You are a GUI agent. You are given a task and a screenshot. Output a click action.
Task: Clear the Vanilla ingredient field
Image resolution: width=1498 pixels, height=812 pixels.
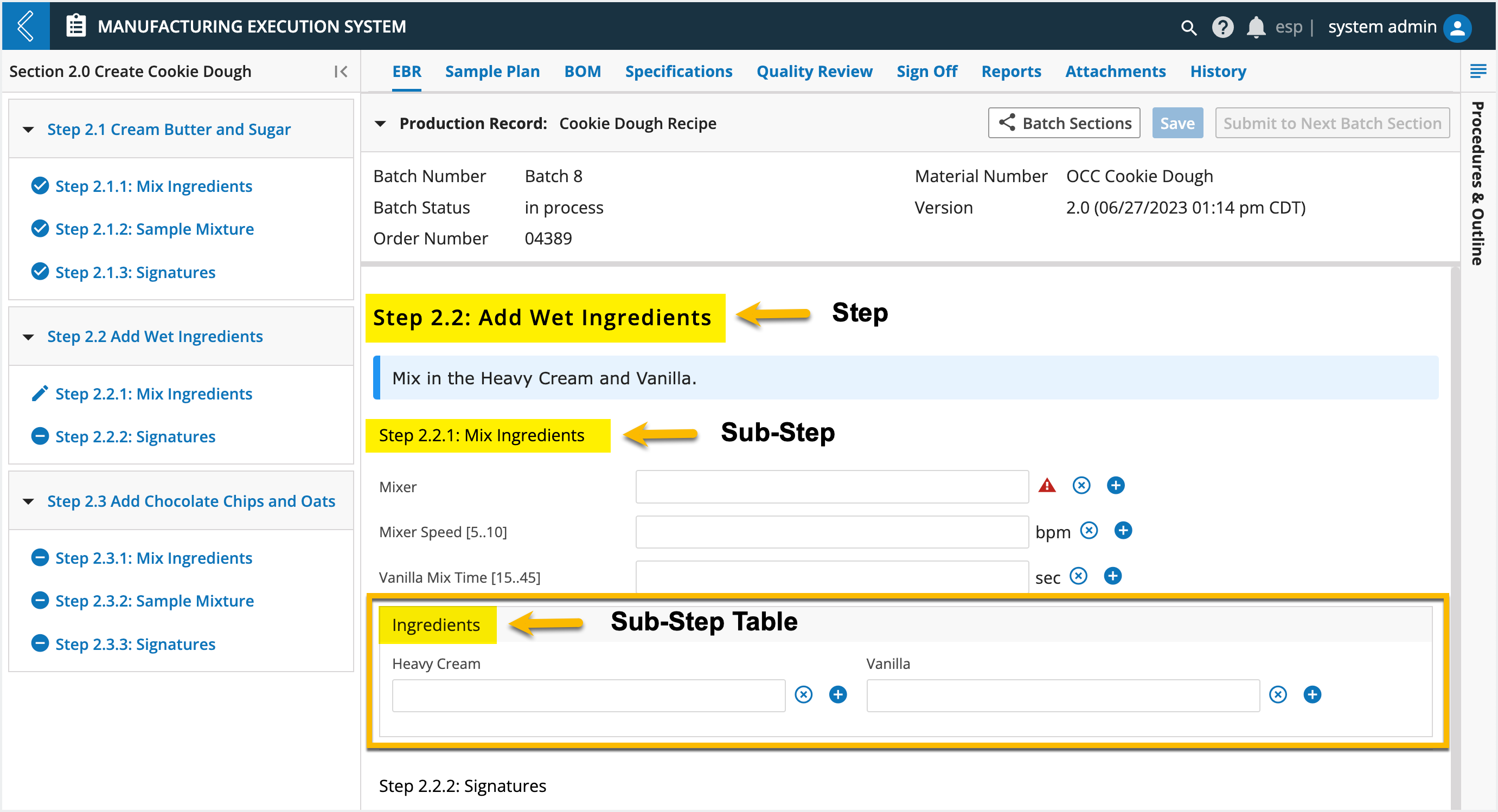coord(1278,694)
